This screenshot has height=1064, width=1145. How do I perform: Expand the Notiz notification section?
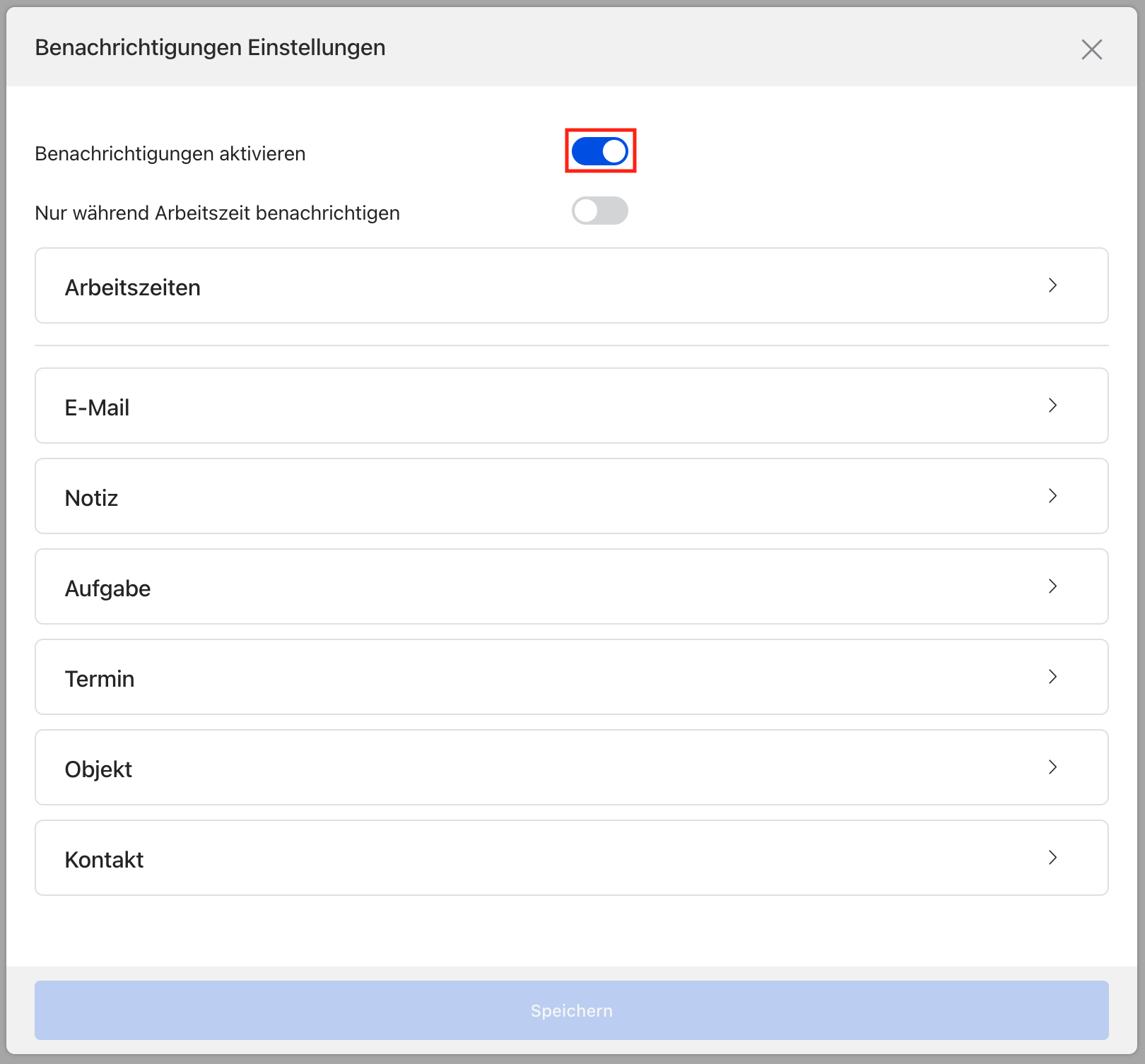(x=92, y=498)
